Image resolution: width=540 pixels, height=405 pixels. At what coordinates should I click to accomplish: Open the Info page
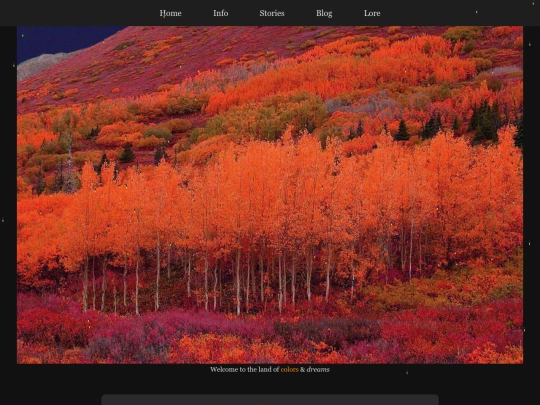pos(220,13)
